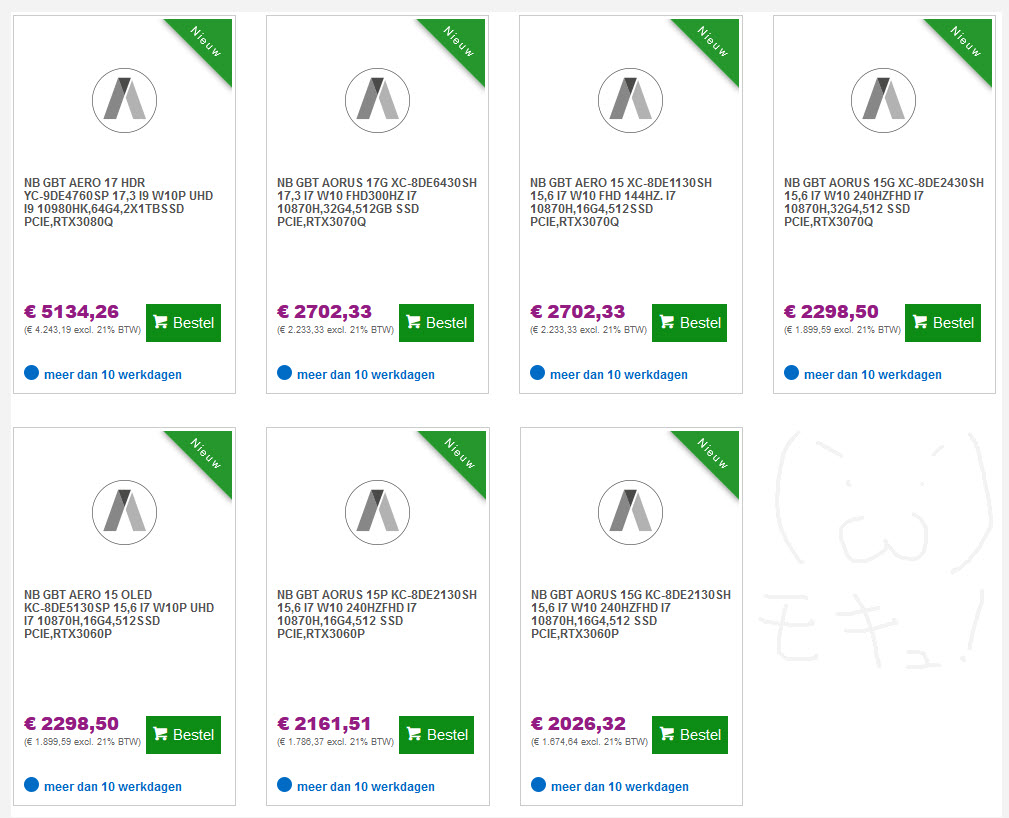Click 'meer dan 10 werkdagen' under AORUS 15P

366,786
